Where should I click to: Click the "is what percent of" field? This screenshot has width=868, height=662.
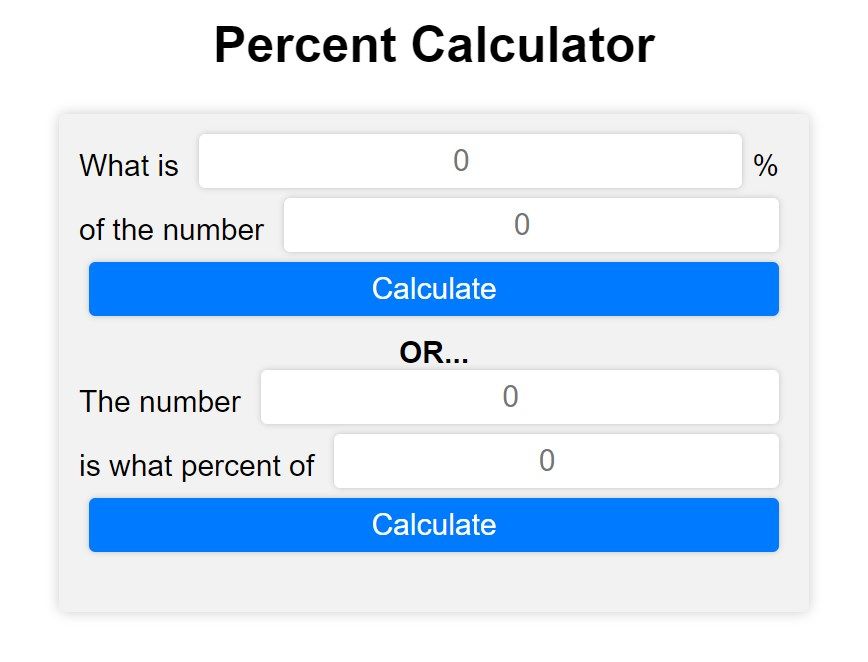point(556,461)
